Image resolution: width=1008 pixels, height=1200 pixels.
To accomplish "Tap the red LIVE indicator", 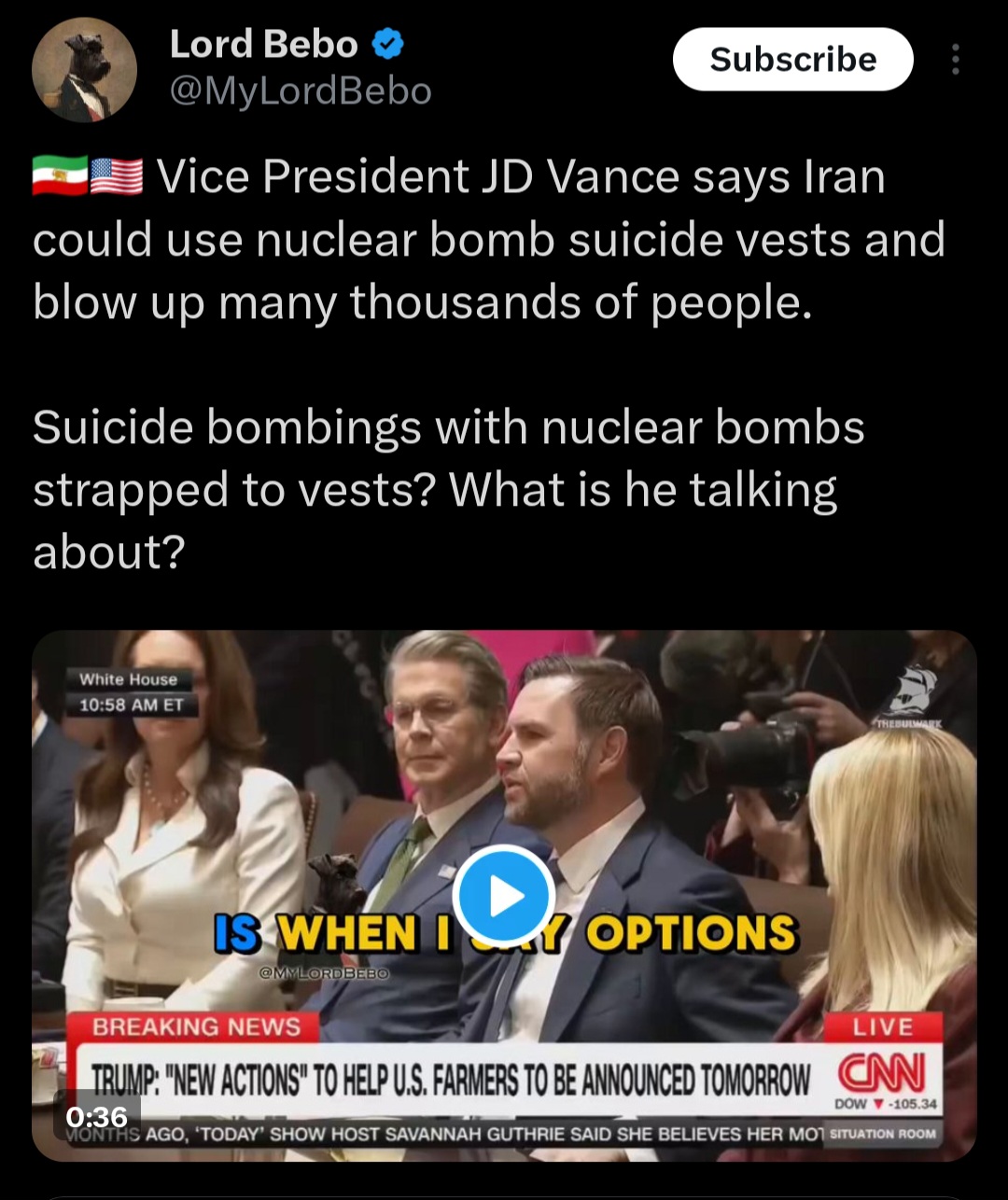I will pyautogui.click(x=883, y=1026).
